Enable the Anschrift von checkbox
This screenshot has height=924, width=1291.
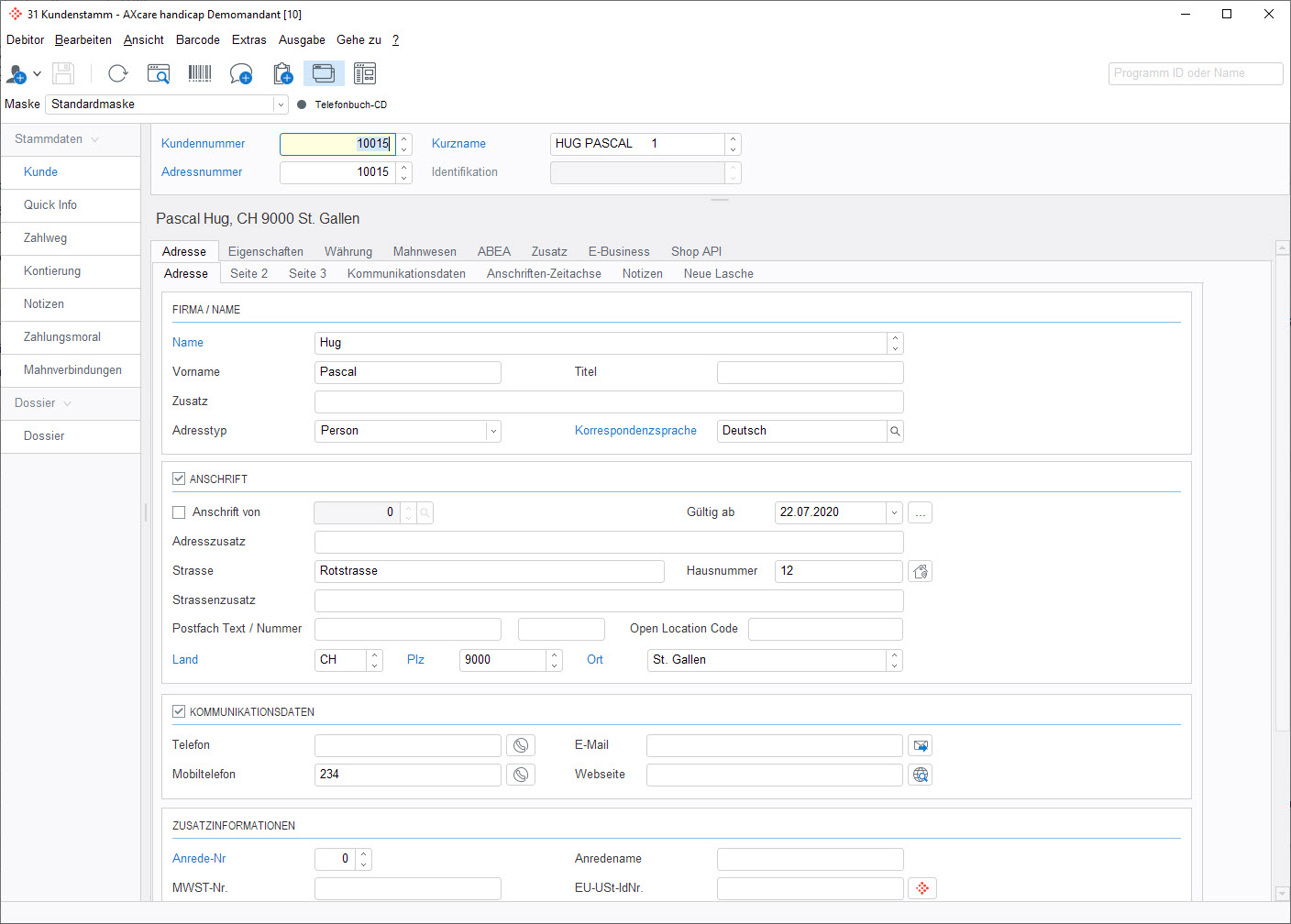pyautogui.click(x=179, y=512)
